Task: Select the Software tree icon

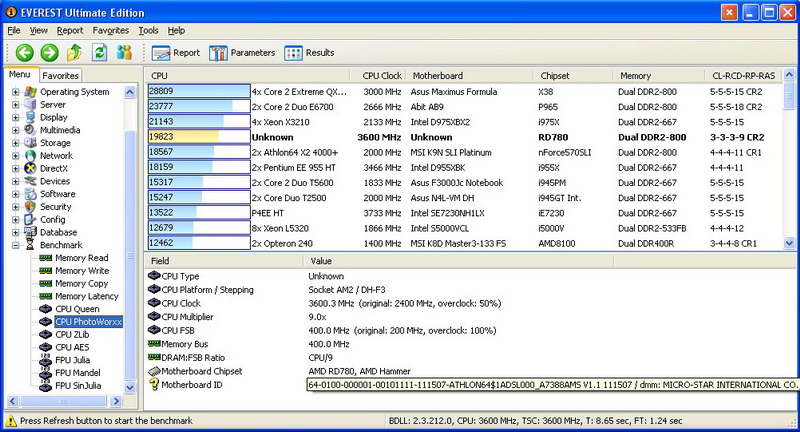Action: (x=30, y=194)
